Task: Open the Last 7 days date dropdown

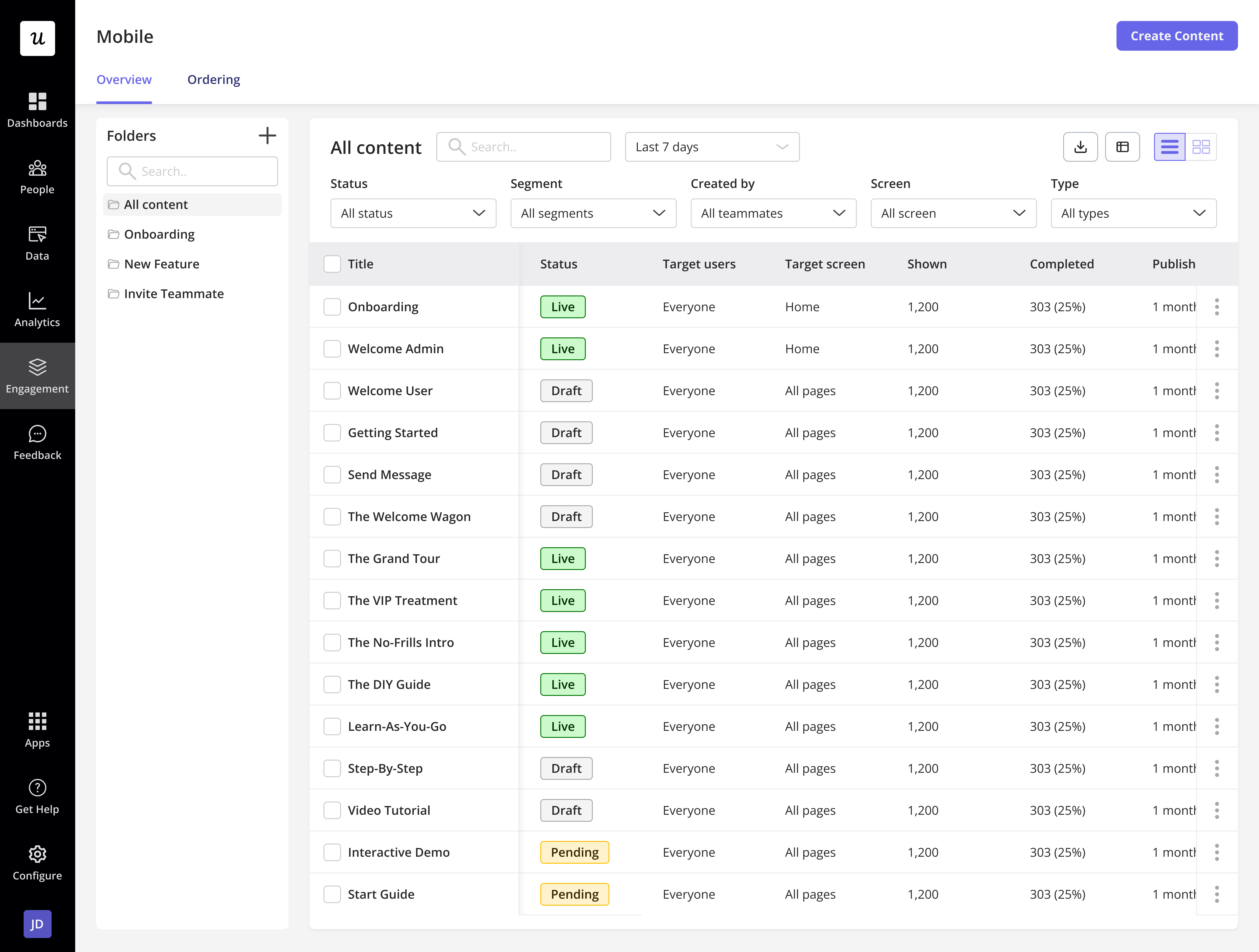Action: point(712,147)
